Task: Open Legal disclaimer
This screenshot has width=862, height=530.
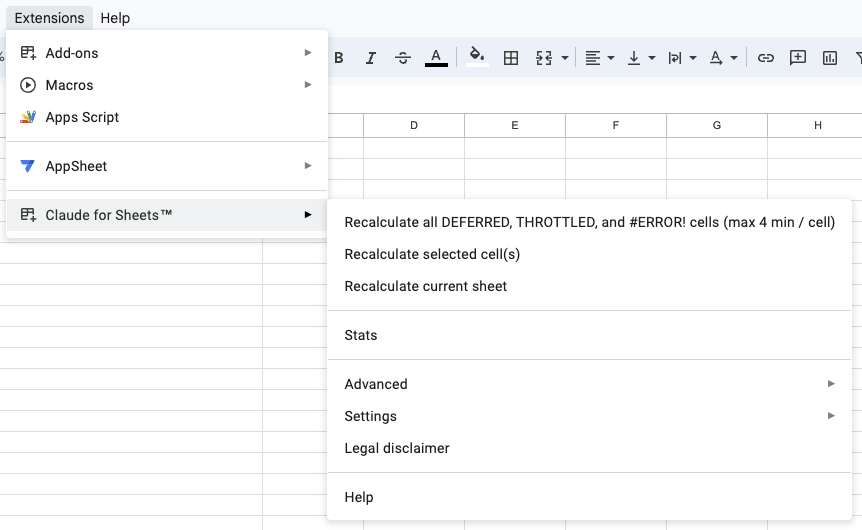Action: tap(589, 448)
